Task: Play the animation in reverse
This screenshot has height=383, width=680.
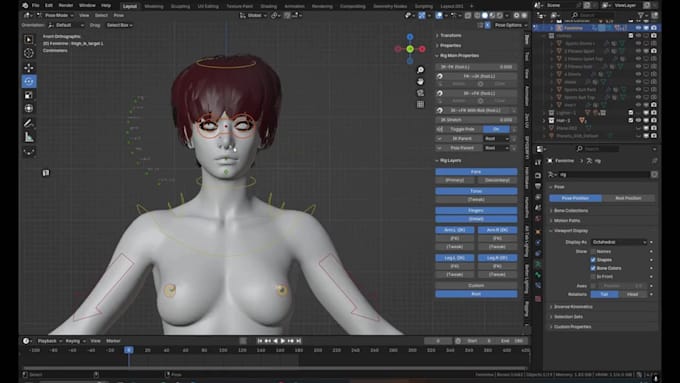Action: [x=275, y=341]
